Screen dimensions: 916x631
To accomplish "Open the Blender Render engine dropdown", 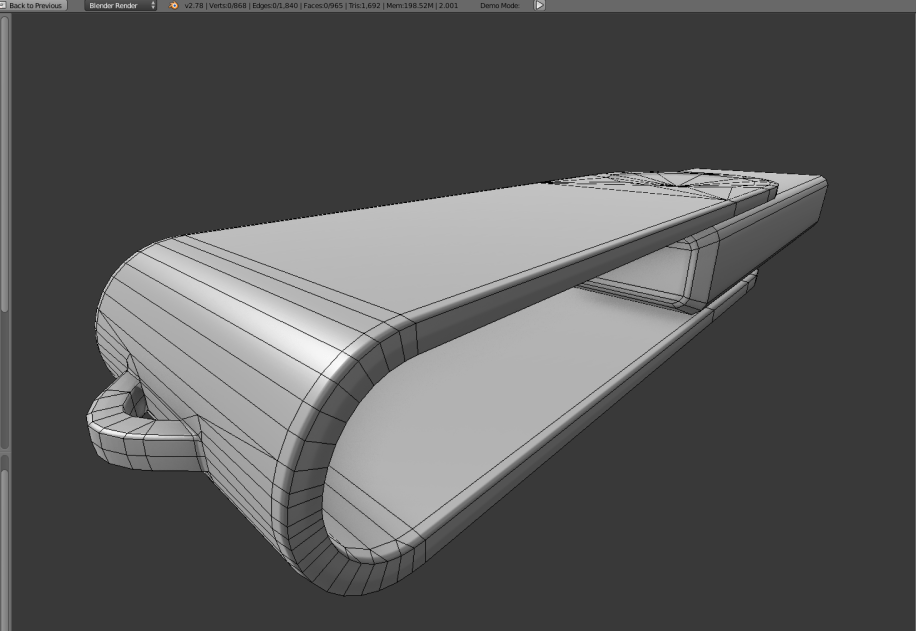I will pos(113,5).
